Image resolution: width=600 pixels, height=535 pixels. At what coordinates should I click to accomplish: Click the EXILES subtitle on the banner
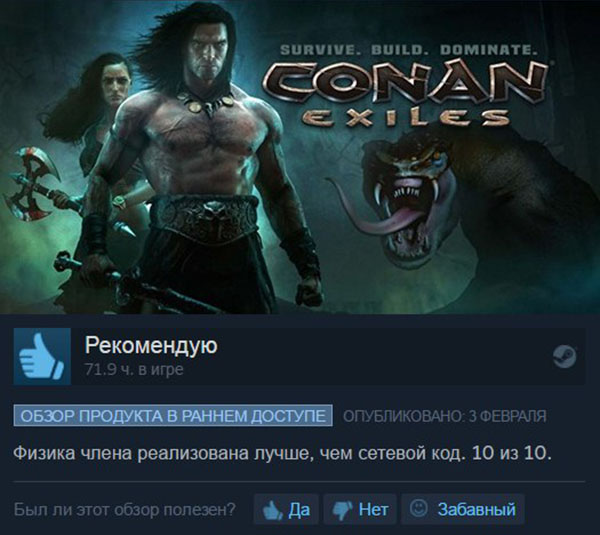pos(406,118)
